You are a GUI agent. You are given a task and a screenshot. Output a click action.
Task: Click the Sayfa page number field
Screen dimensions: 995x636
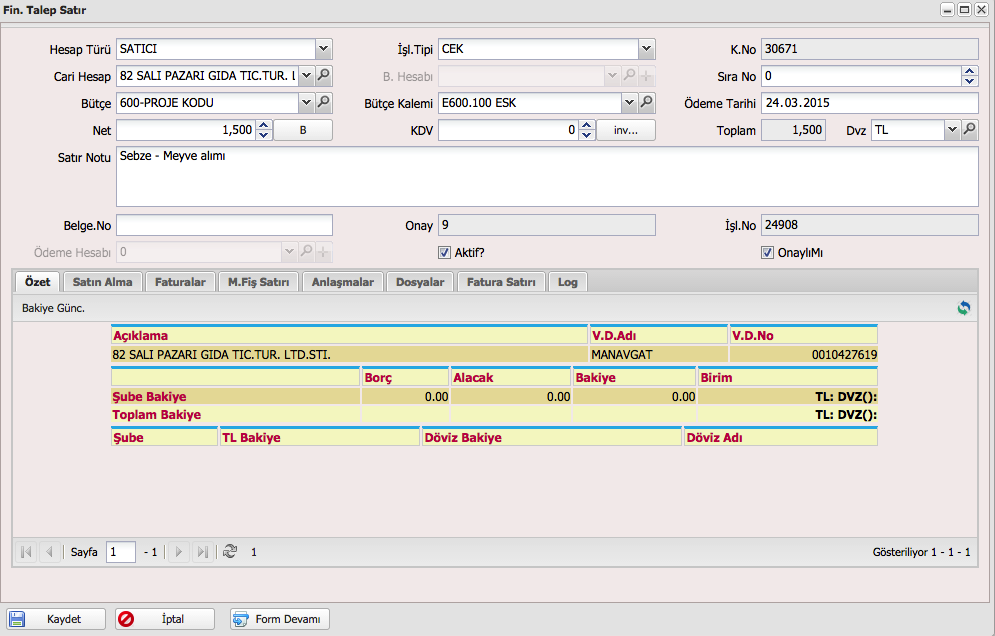tap(121, 552)
